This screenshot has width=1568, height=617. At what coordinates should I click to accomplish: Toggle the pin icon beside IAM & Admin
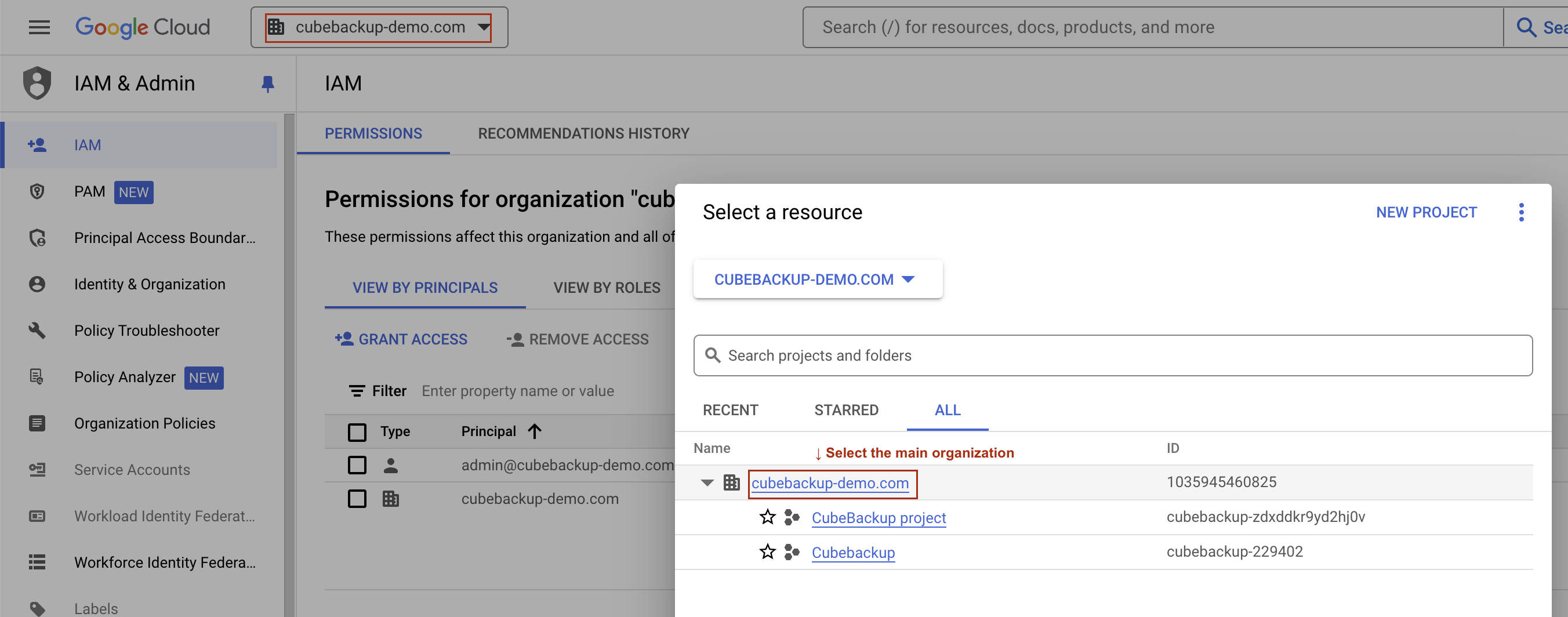pyautogui.click(x=268, y=84)
